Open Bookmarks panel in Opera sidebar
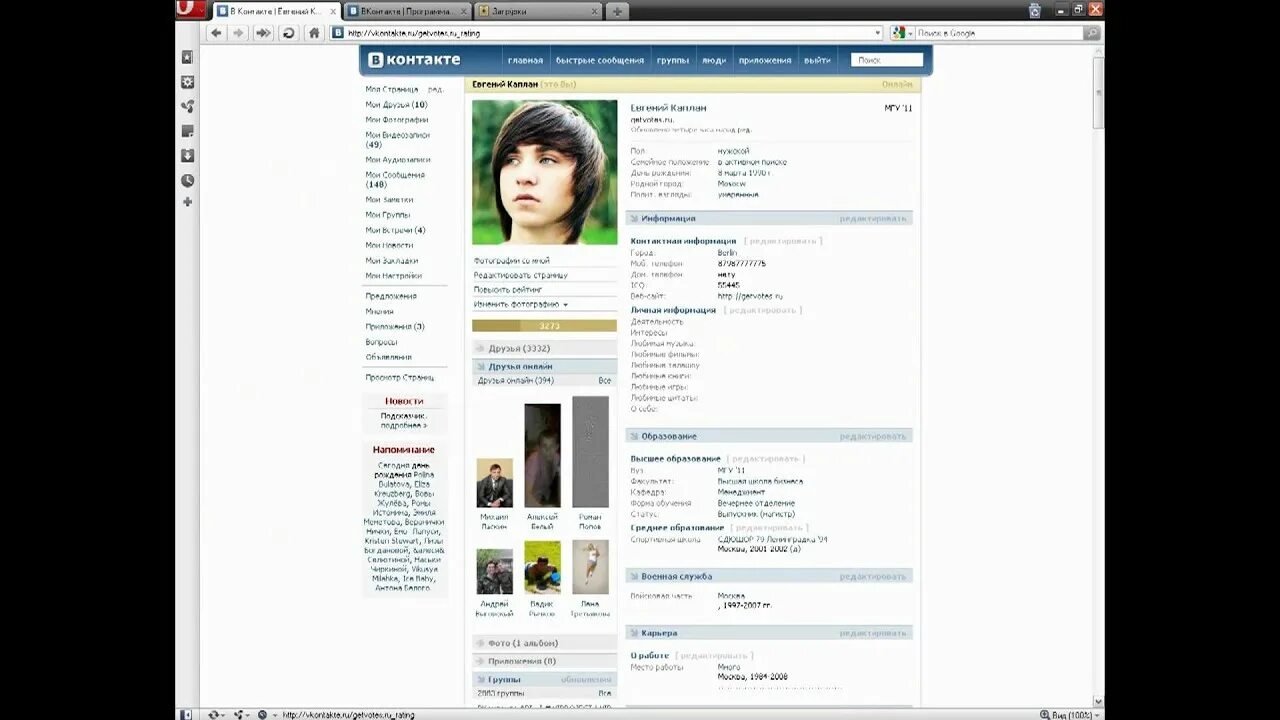The width and height of the screenshot is (1280, 720). [187, 58]
